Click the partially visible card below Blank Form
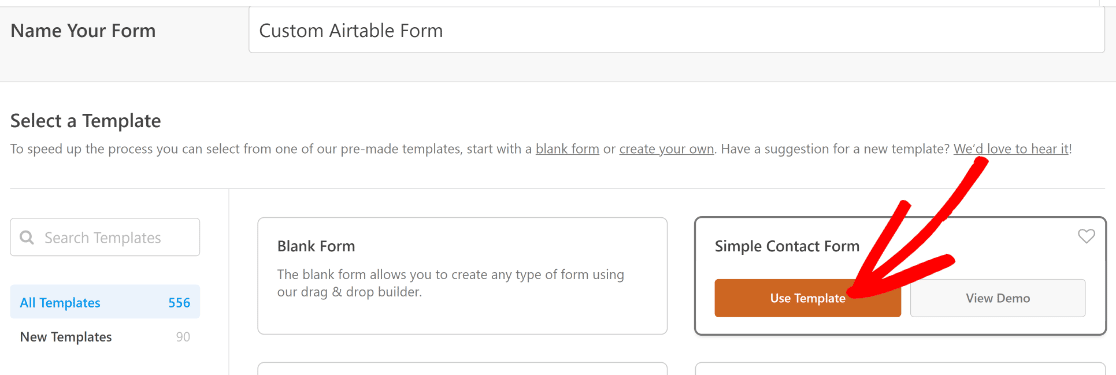 (x=463, y=369)
